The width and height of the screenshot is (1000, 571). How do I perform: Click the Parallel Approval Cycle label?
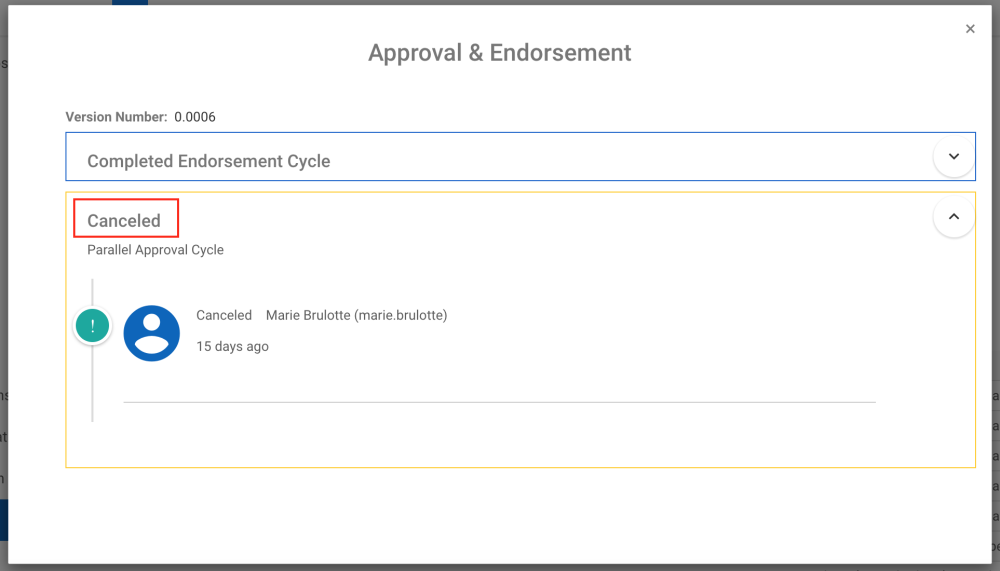[155, 250]
